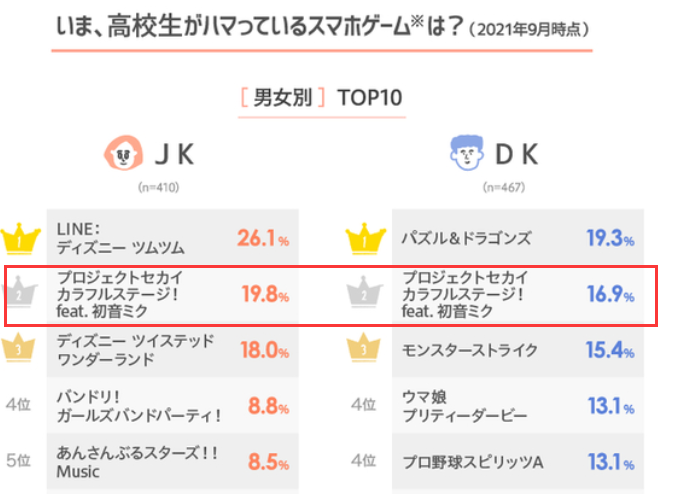Click the 男女別 TOP10 heading

point(322,98)
